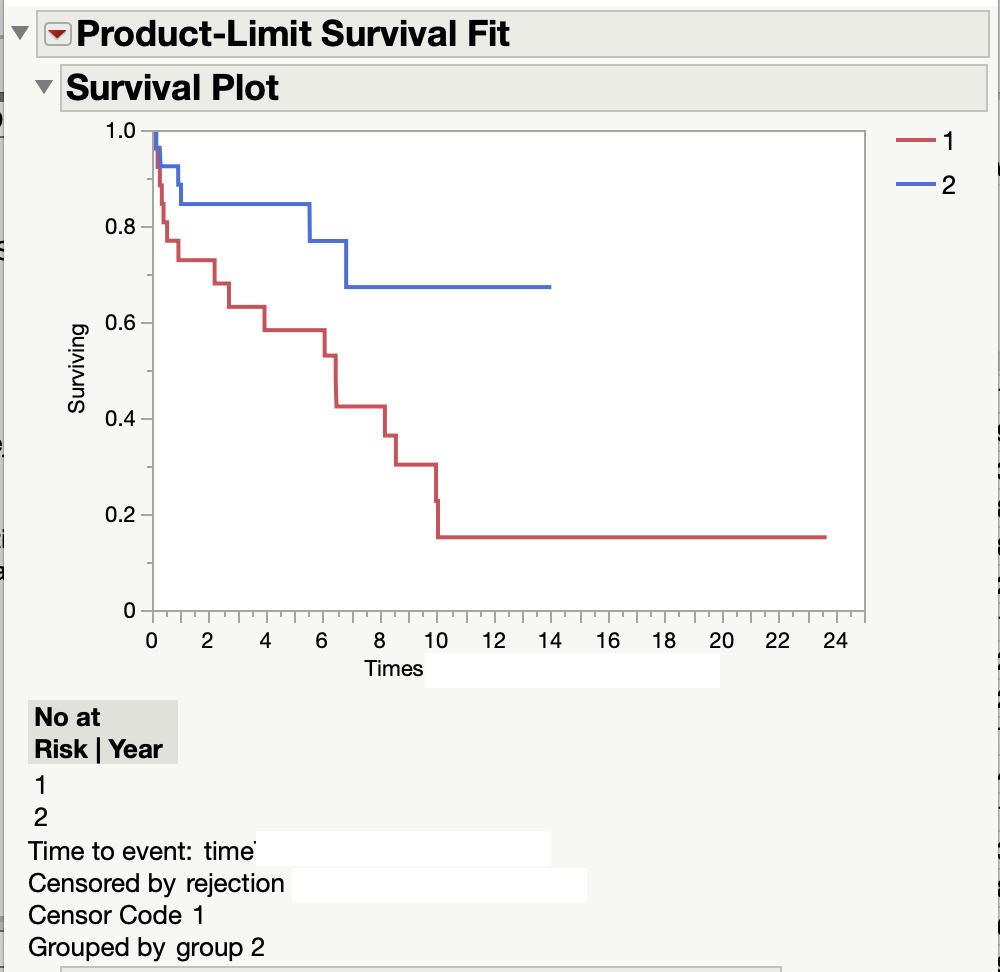Click the 1.0 tick label on the y-axis
The height and width of the screenshot is (972, 1000).
pos(121,130)
